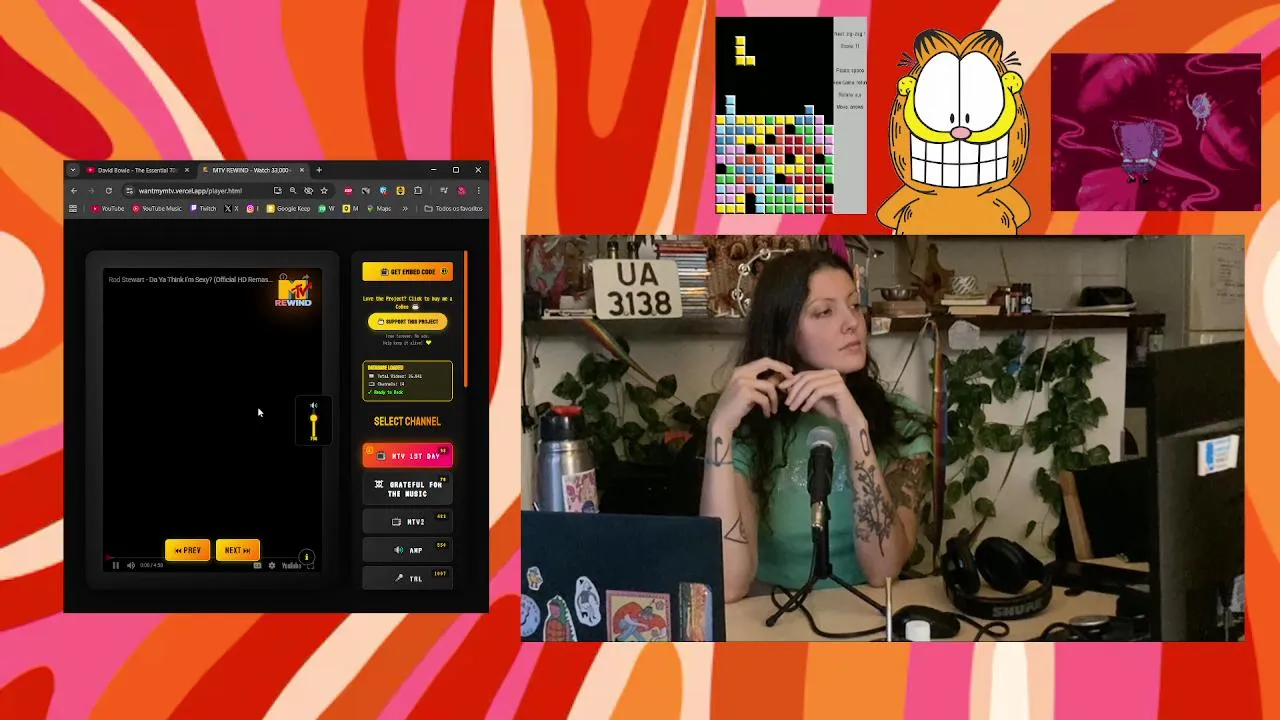
Task: Select the MTV 1st Day channel
Action: pyautogui.click(x=407, y=456)
